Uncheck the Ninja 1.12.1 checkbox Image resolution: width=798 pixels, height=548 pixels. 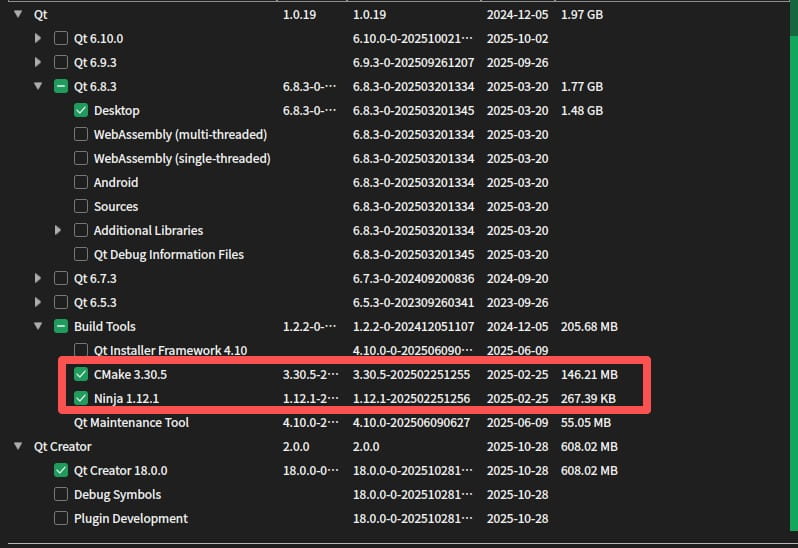point(81,398)
